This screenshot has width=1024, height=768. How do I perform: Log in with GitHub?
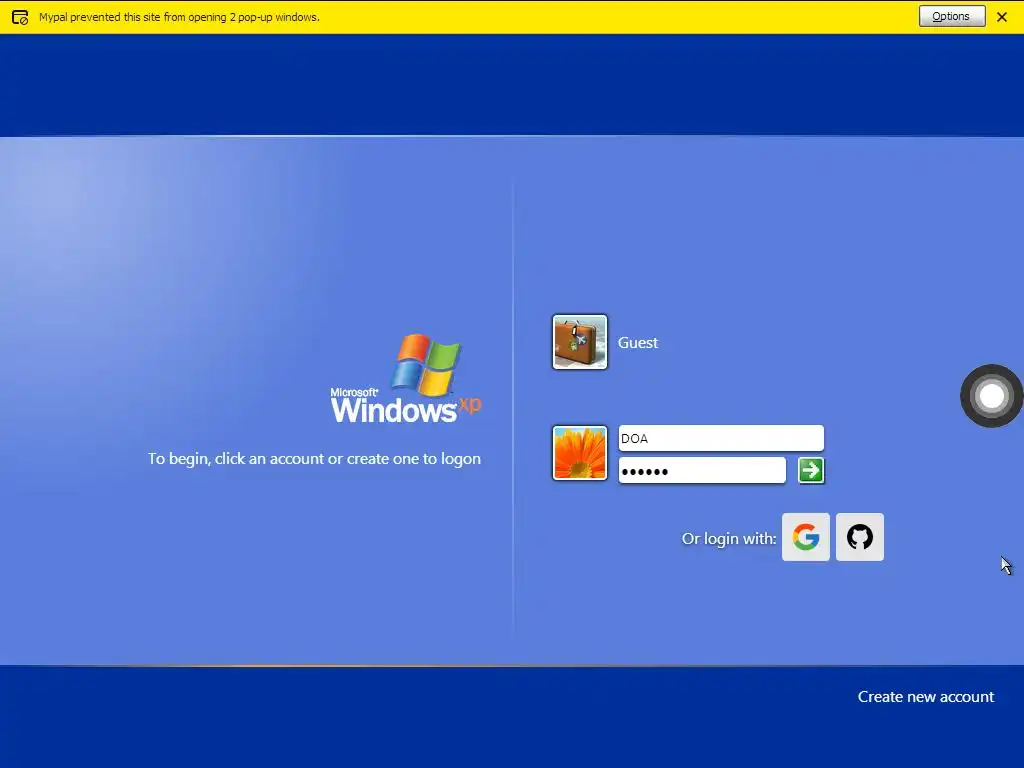point(859,537)
